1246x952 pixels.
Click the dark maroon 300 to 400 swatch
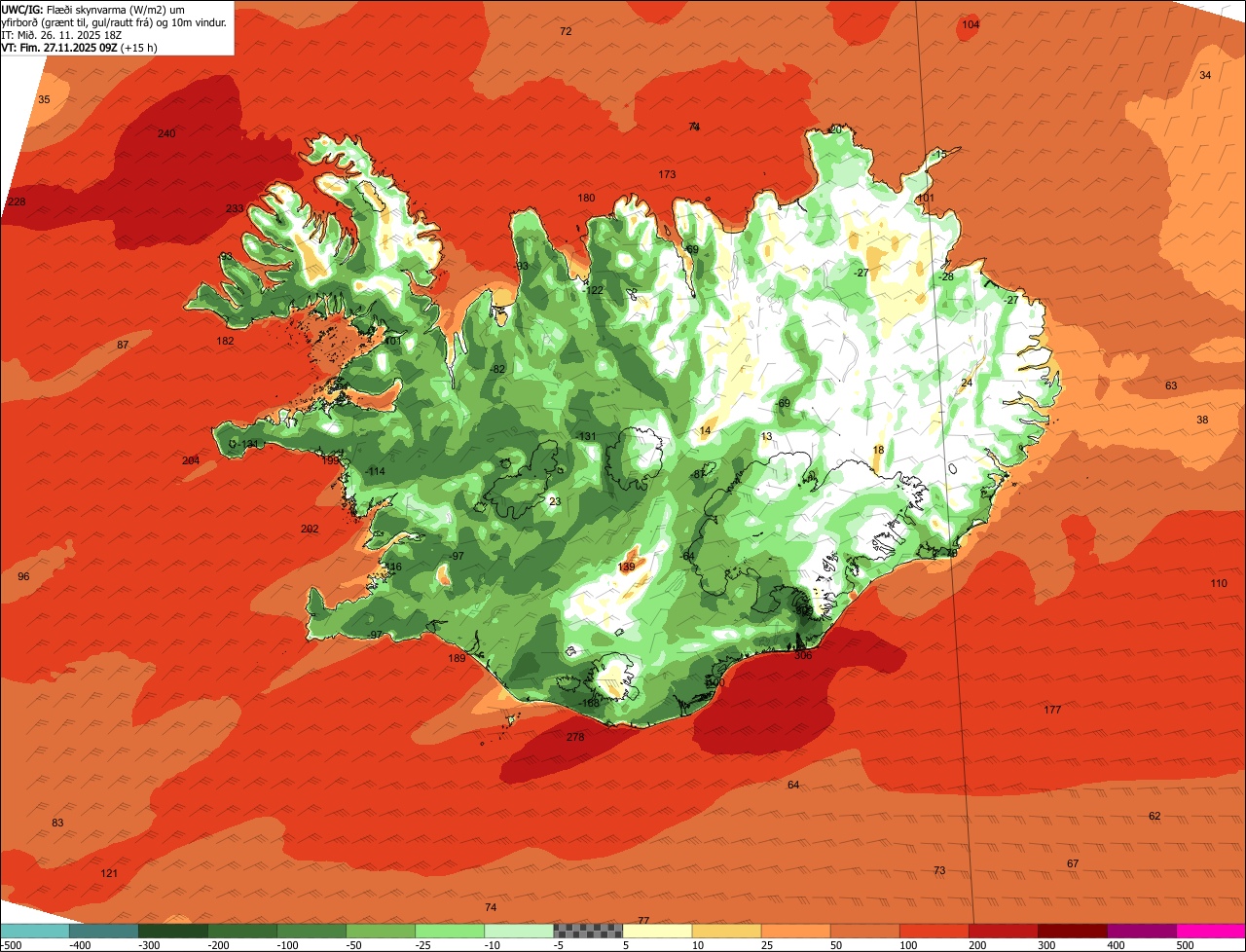click(1073, 931)
